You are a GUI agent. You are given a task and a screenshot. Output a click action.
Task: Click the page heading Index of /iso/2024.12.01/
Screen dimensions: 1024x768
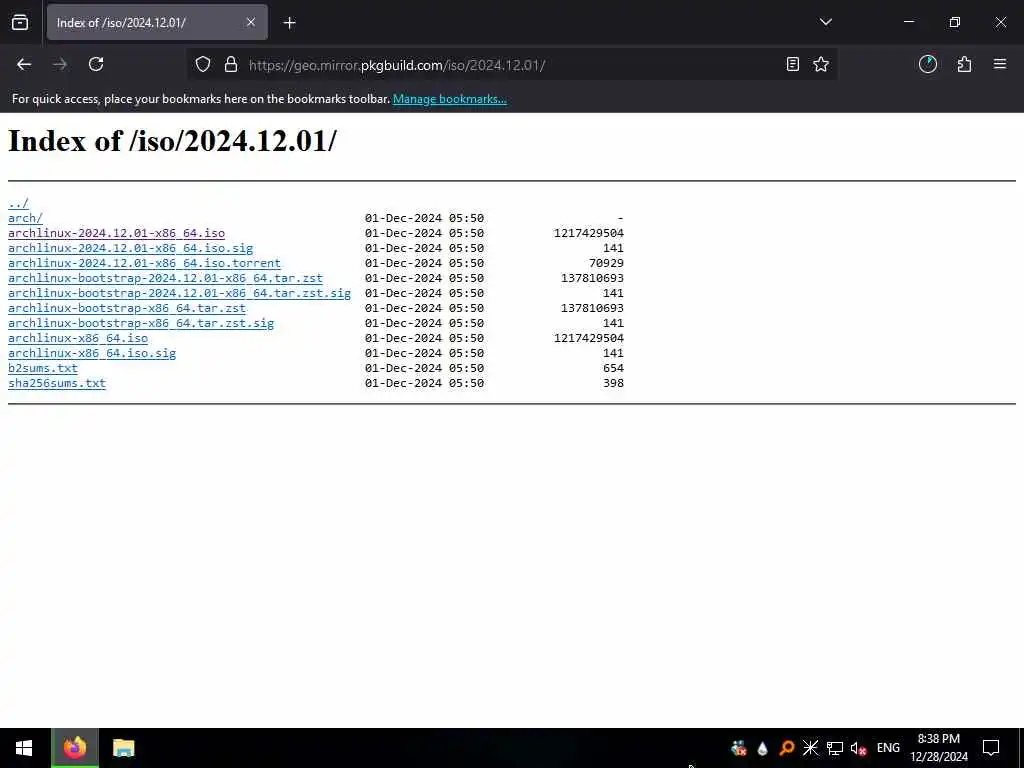[x=172, y=141]
